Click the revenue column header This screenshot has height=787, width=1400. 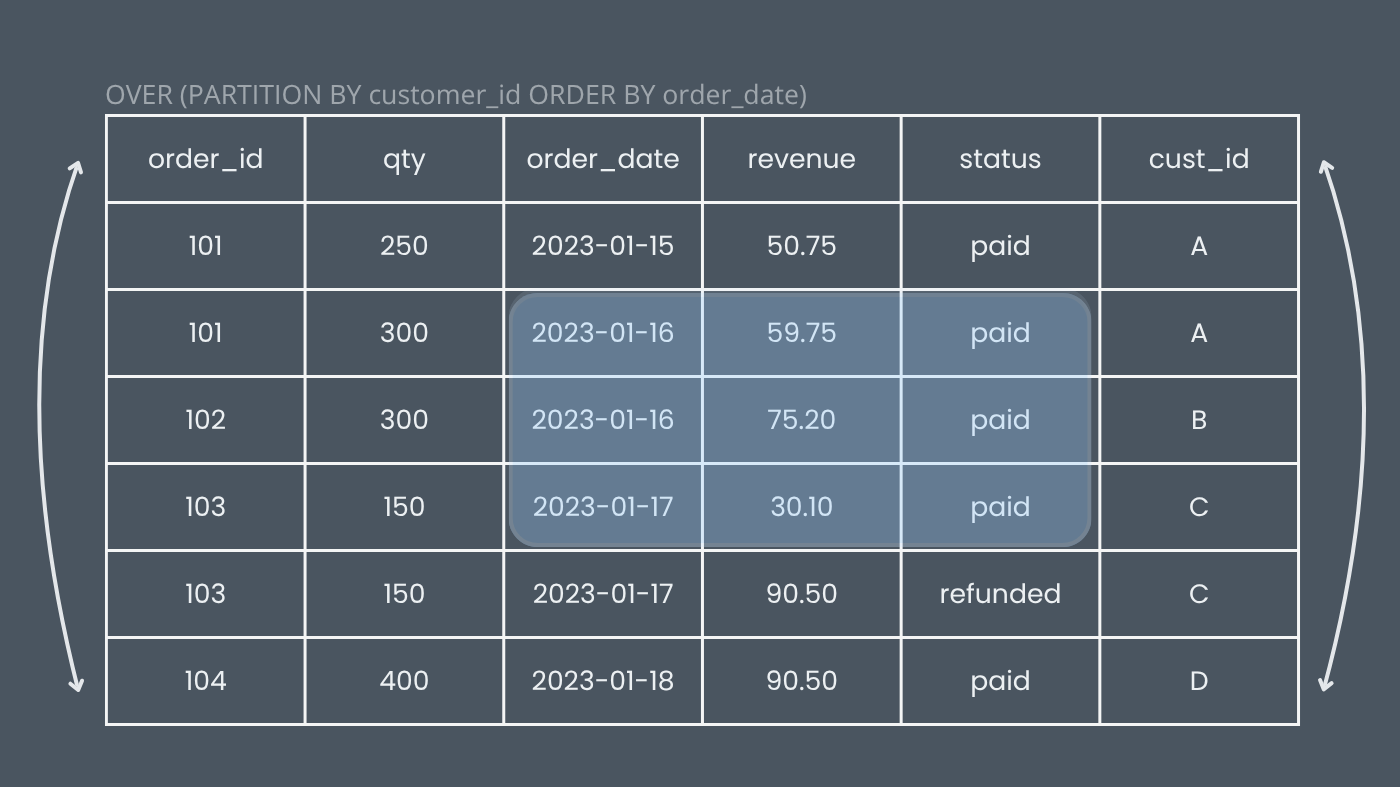(x=801, y=159)
